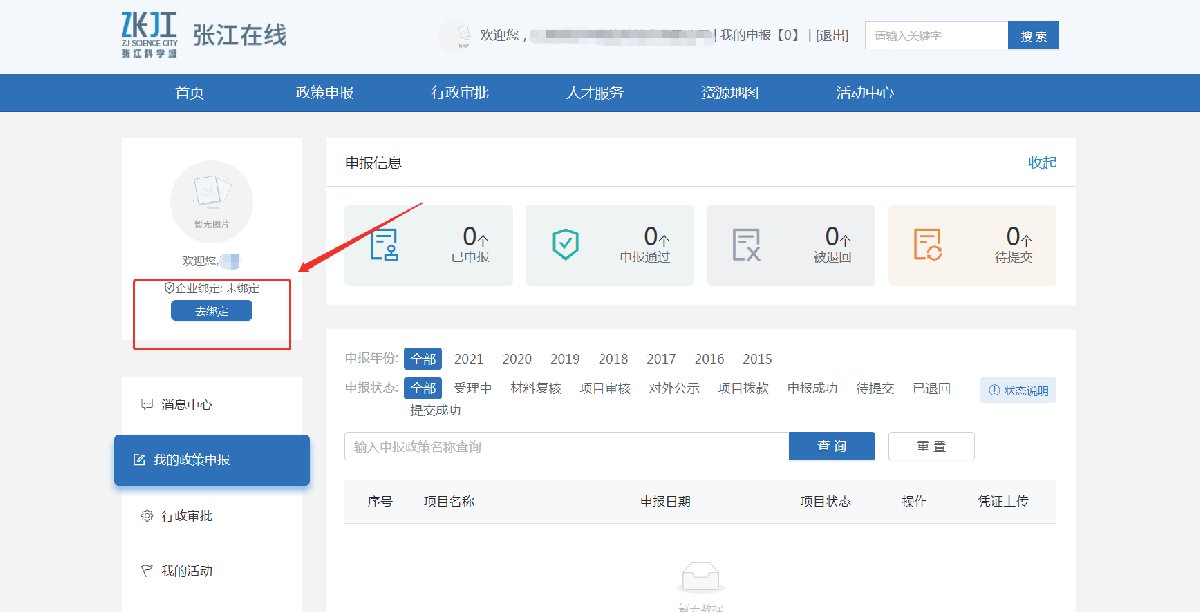Viewport: 1200px width, 612px height.
Task: Open 活动中心 in the navigation bar
Action: (x=865, y=93)
